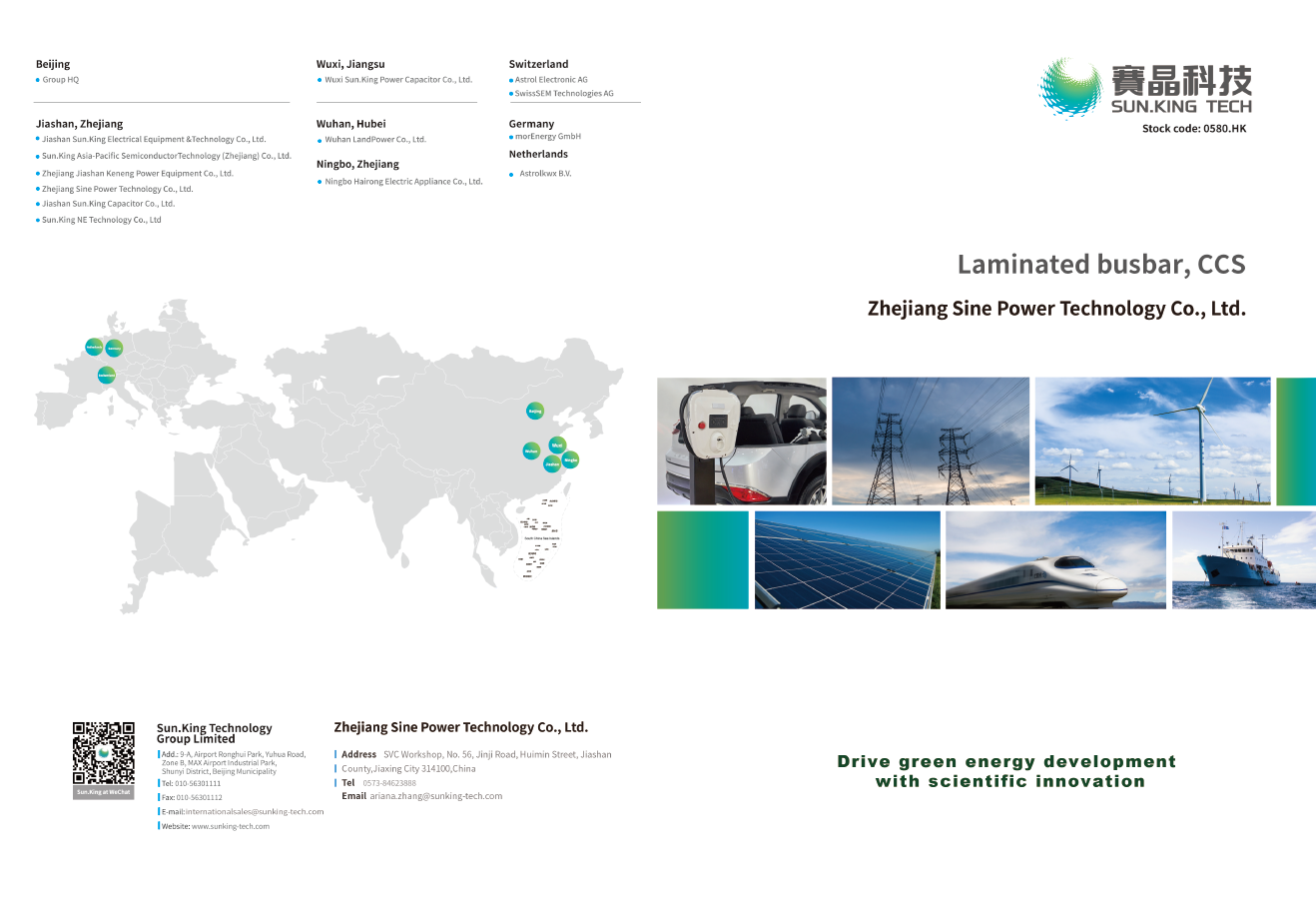Click 'Sun.King Asia-Pacific SemiconductorTechnology (Zhejiang) Co., Ltd.'
This screenshot has height=897, width=1316.
coord(167,156)
